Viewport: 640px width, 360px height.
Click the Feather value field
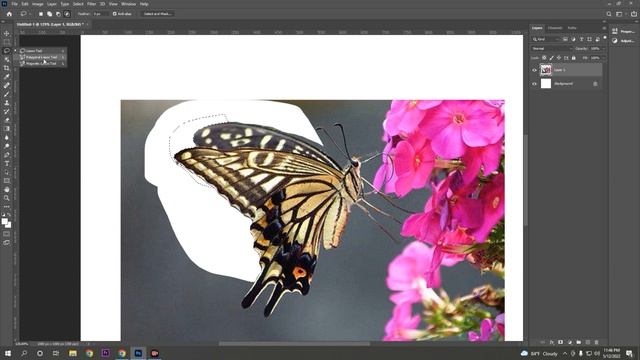tap(100, 14)
